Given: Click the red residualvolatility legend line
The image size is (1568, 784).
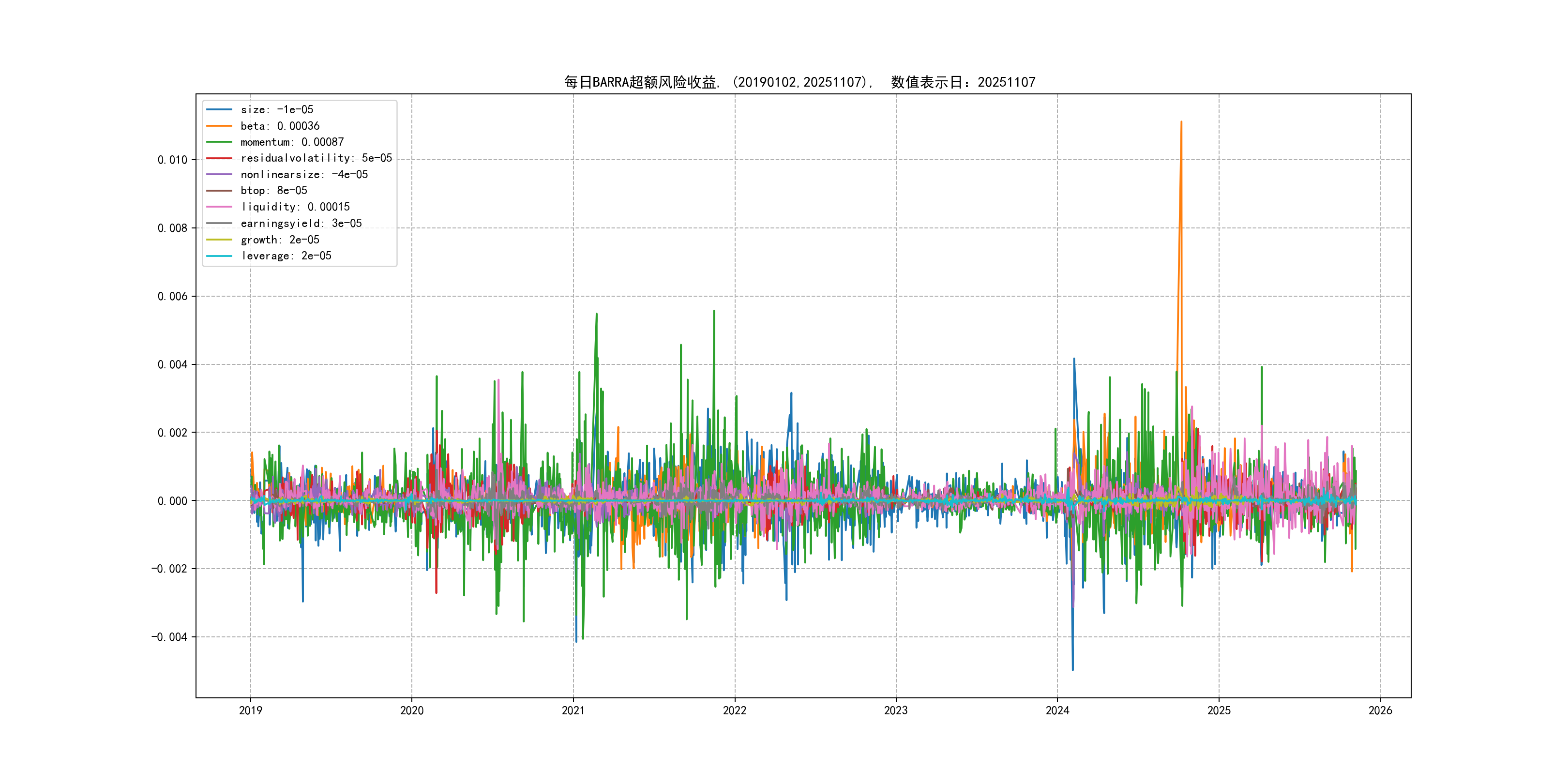Looking at the screenshot, I should [219, 158].
